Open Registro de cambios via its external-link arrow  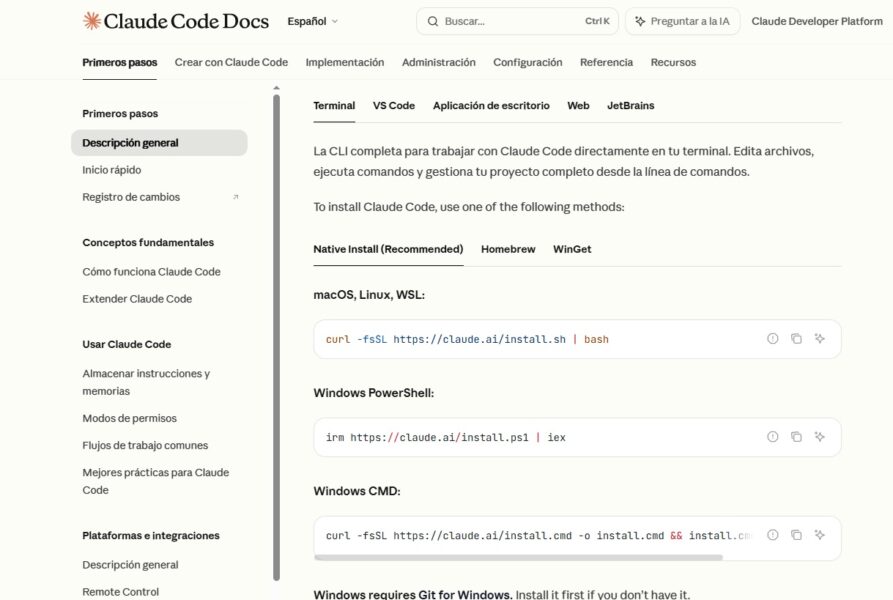pos(233,197)
